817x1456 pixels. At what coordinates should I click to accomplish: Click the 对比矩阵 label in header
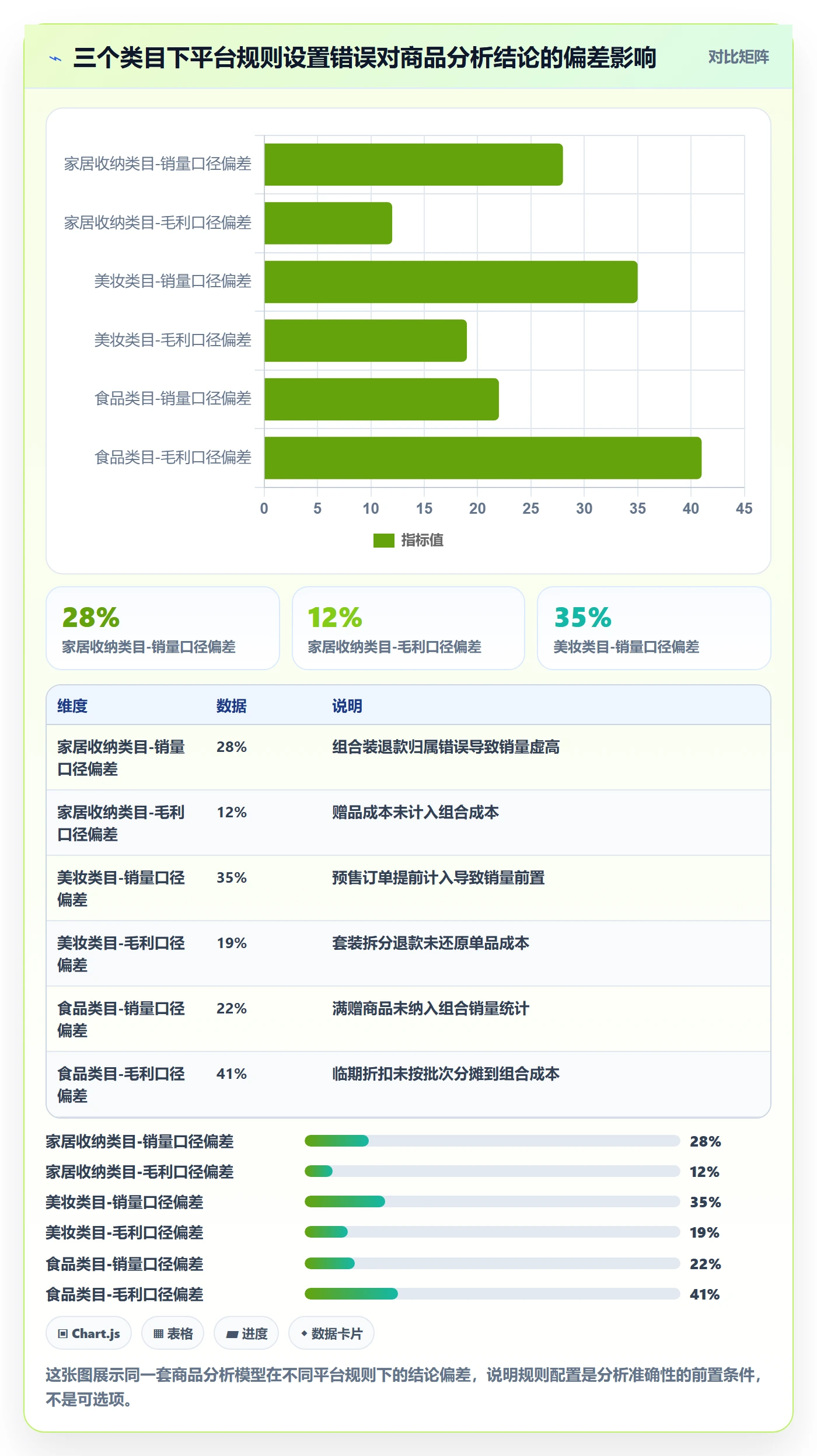click(738, 57)
